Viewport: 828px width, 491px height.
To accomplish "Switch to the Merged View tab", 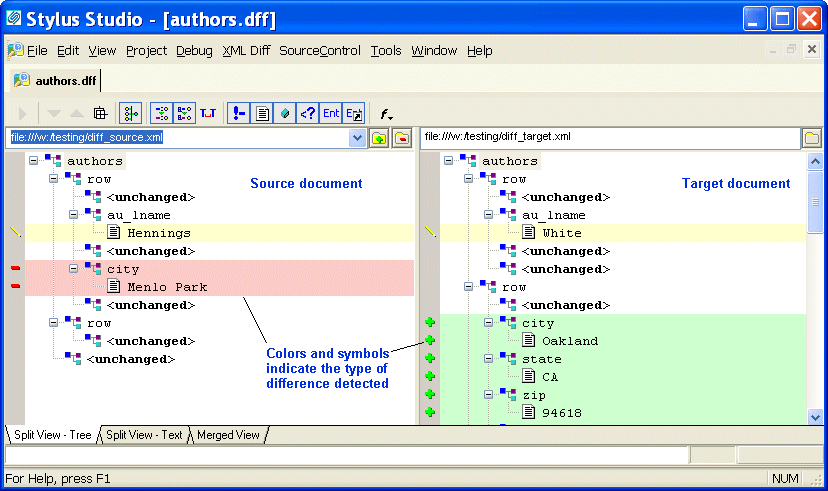I will (x=228, y=435).
